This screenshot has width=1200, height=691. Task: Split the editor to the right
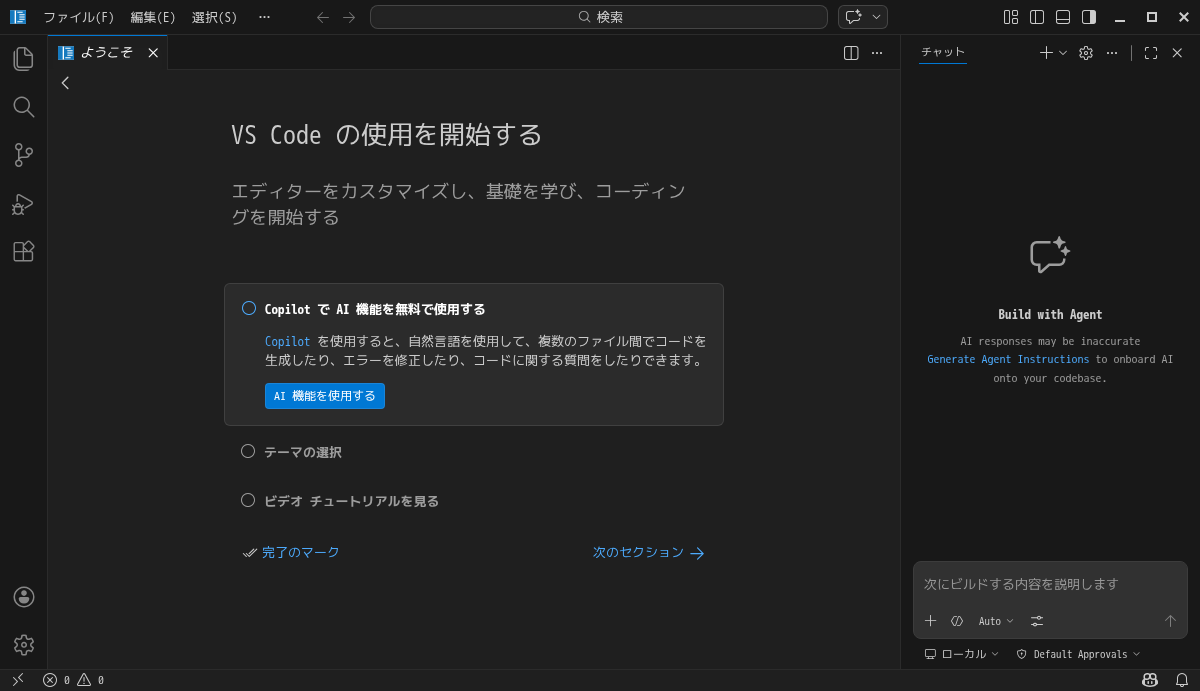coord(851,53)
